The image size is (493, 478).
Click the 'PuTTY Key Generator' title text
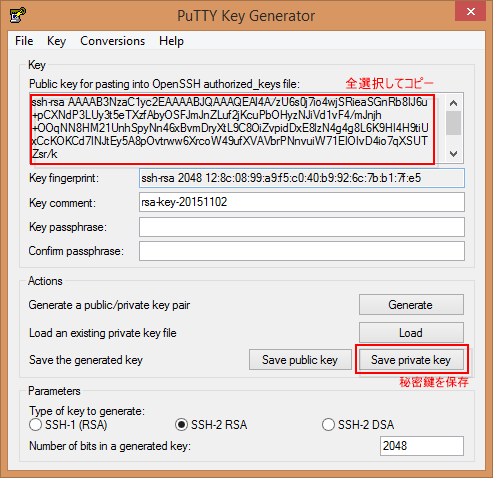(246, 16)
